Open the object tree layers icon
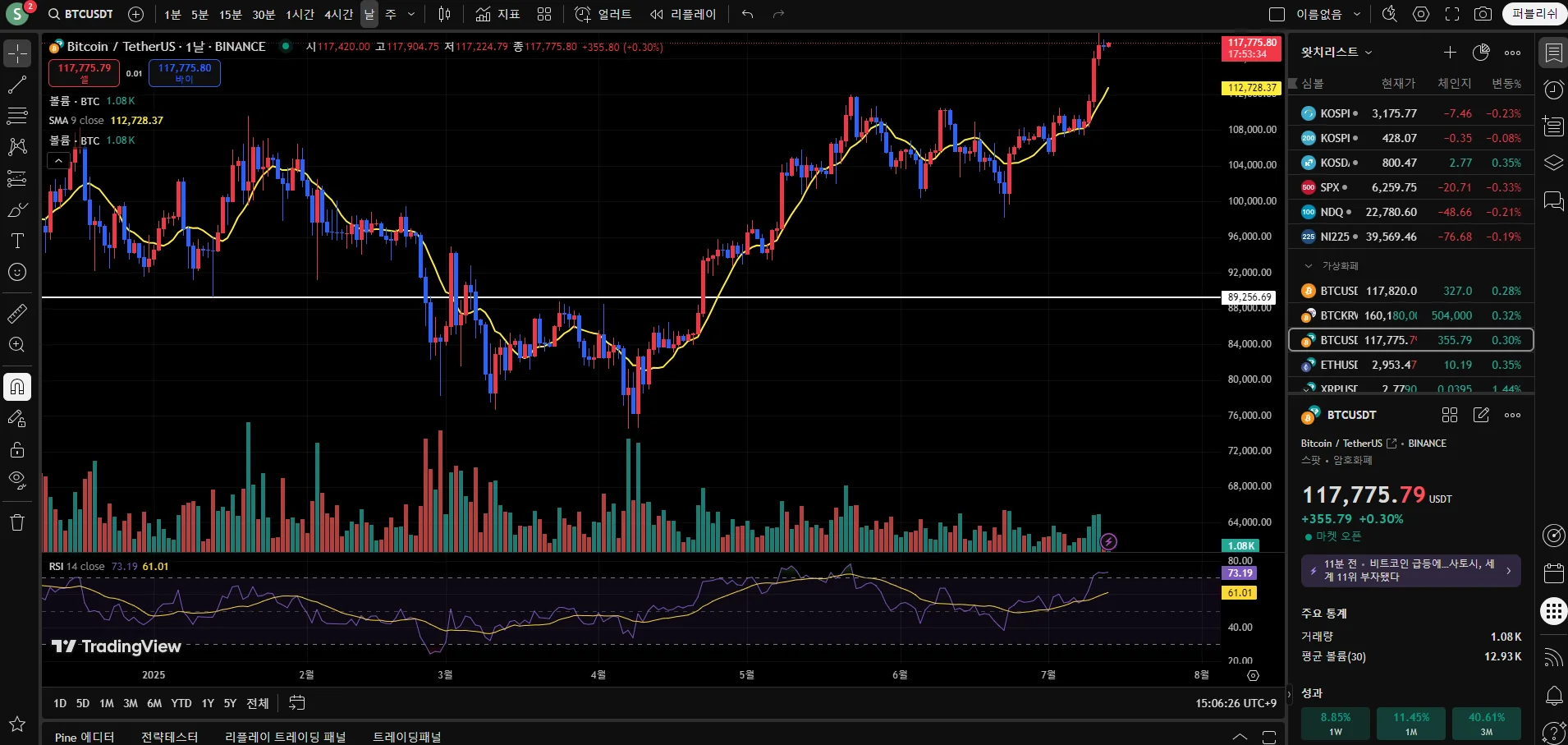Viewport: 1568px width, 745px height. [x=1553, y=163]
